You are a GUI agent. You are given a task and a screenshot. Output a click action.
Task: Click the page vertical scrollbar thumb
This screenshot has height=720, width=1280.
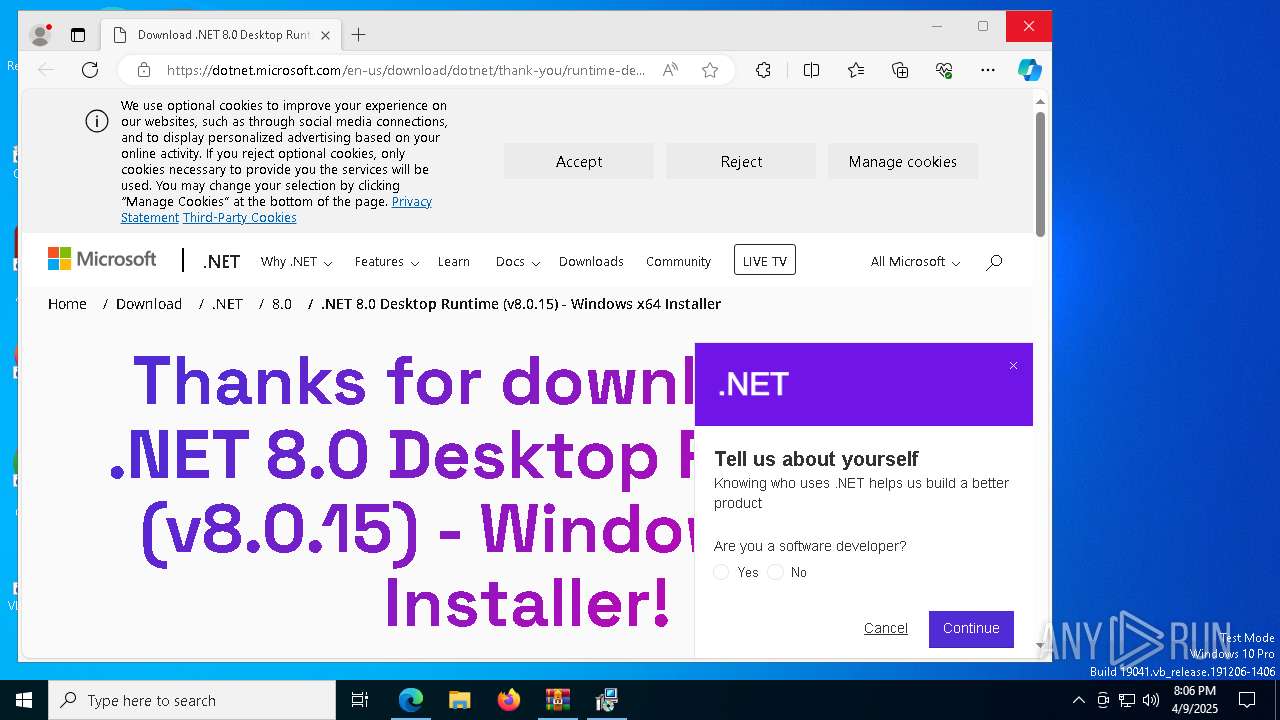(1040, 174)
